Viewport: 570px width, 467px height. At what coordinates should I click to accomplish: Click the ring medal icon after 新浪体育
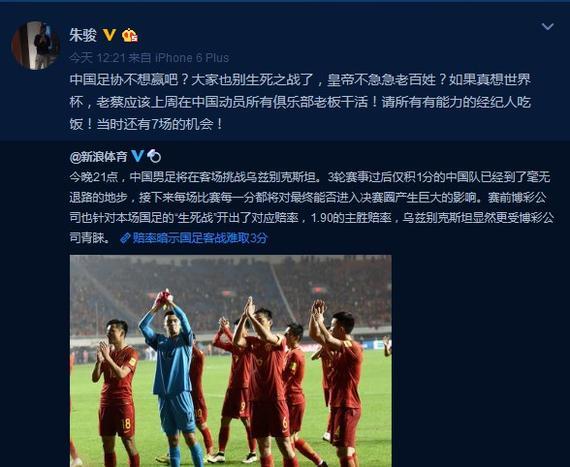(x=154, y=156)
